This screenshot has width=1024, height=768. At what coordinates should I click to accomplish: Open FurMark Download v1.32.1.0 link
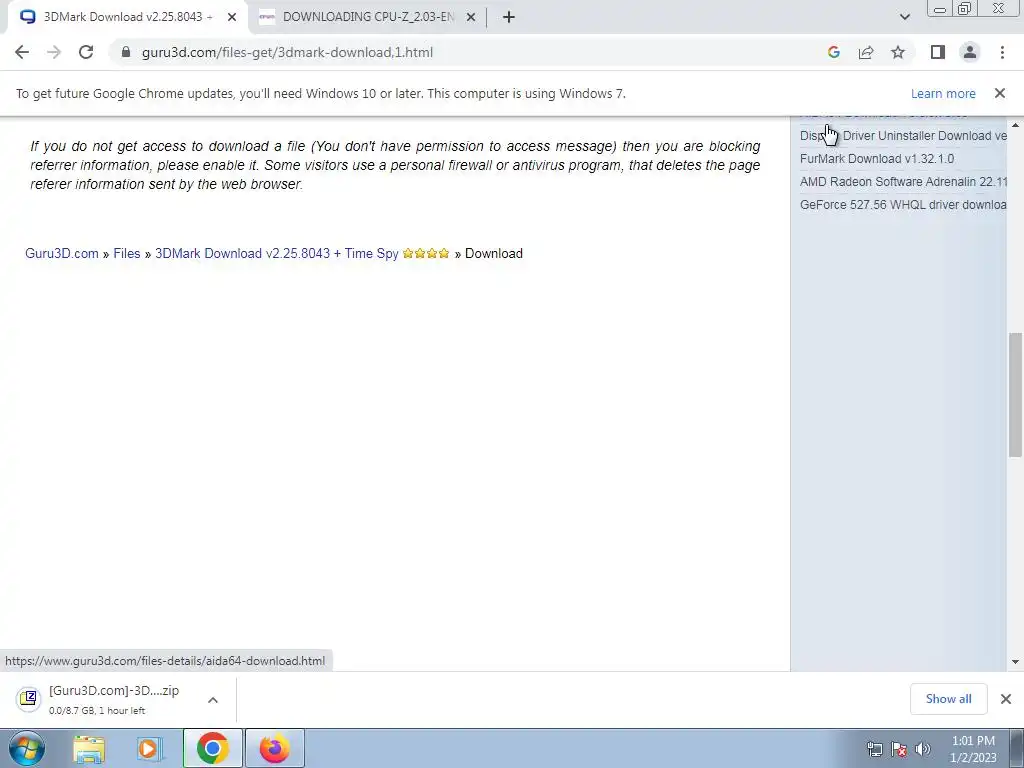click(877, 159)
